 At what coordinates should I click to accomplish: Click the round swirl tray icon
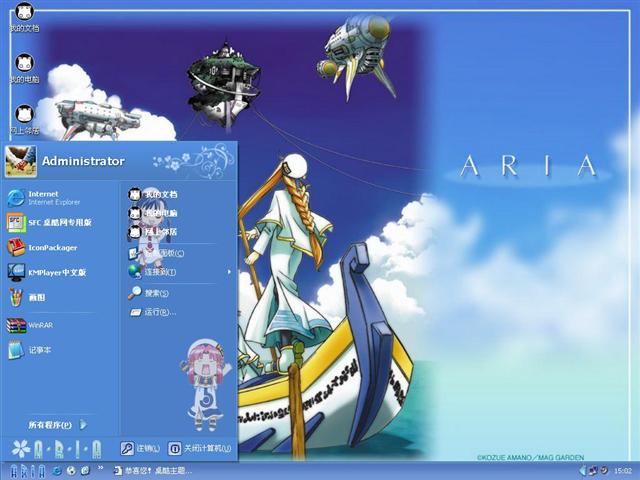click(604, 471)
